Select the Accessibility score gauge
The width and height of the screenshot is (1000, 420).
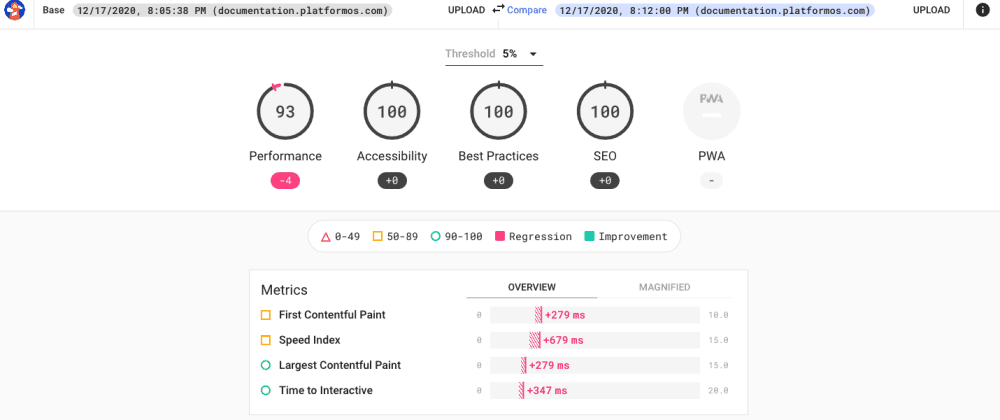392,112
